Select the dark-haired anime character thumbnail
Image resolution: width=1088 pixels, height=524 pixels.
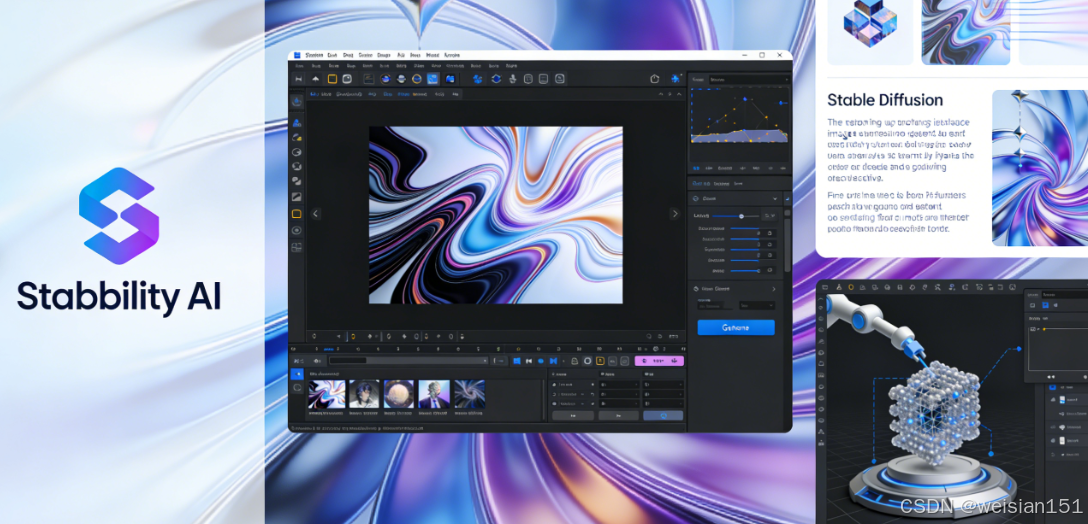pyautogui.click(x=364, y=394)
